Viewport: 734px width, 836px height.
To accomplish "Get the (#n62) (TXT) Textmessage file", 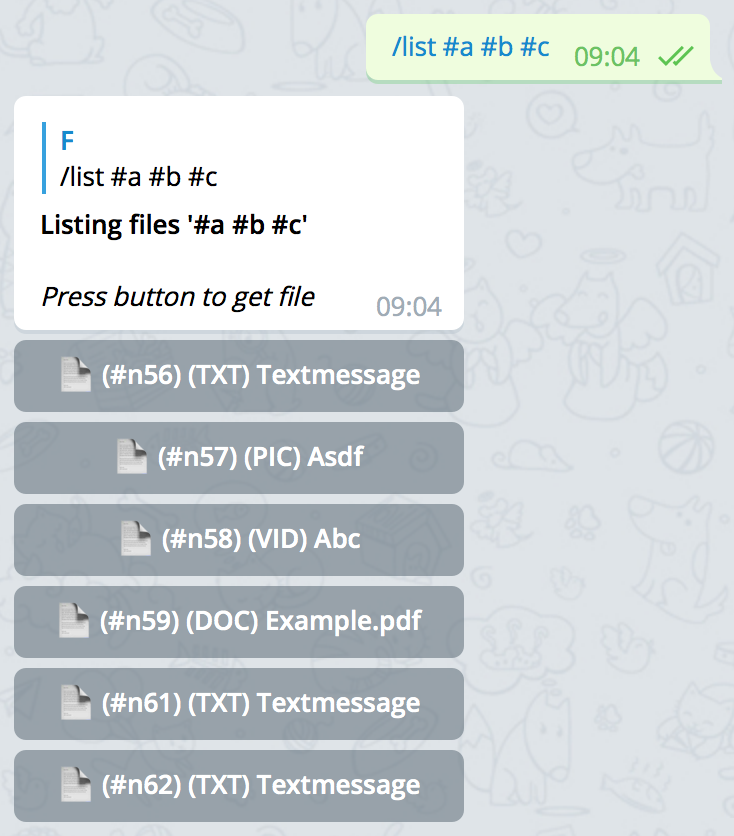I will pyautogui.click(x=239, y=786).
